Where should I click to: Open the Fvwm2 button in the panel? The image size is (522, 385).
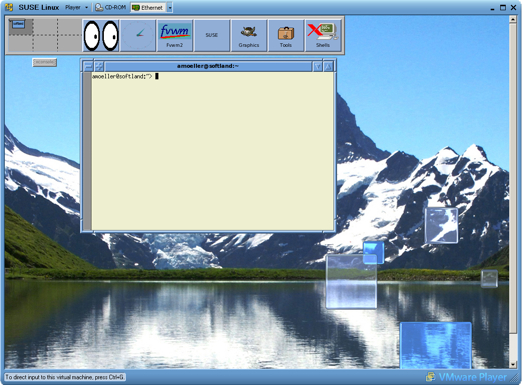(175, 35)
